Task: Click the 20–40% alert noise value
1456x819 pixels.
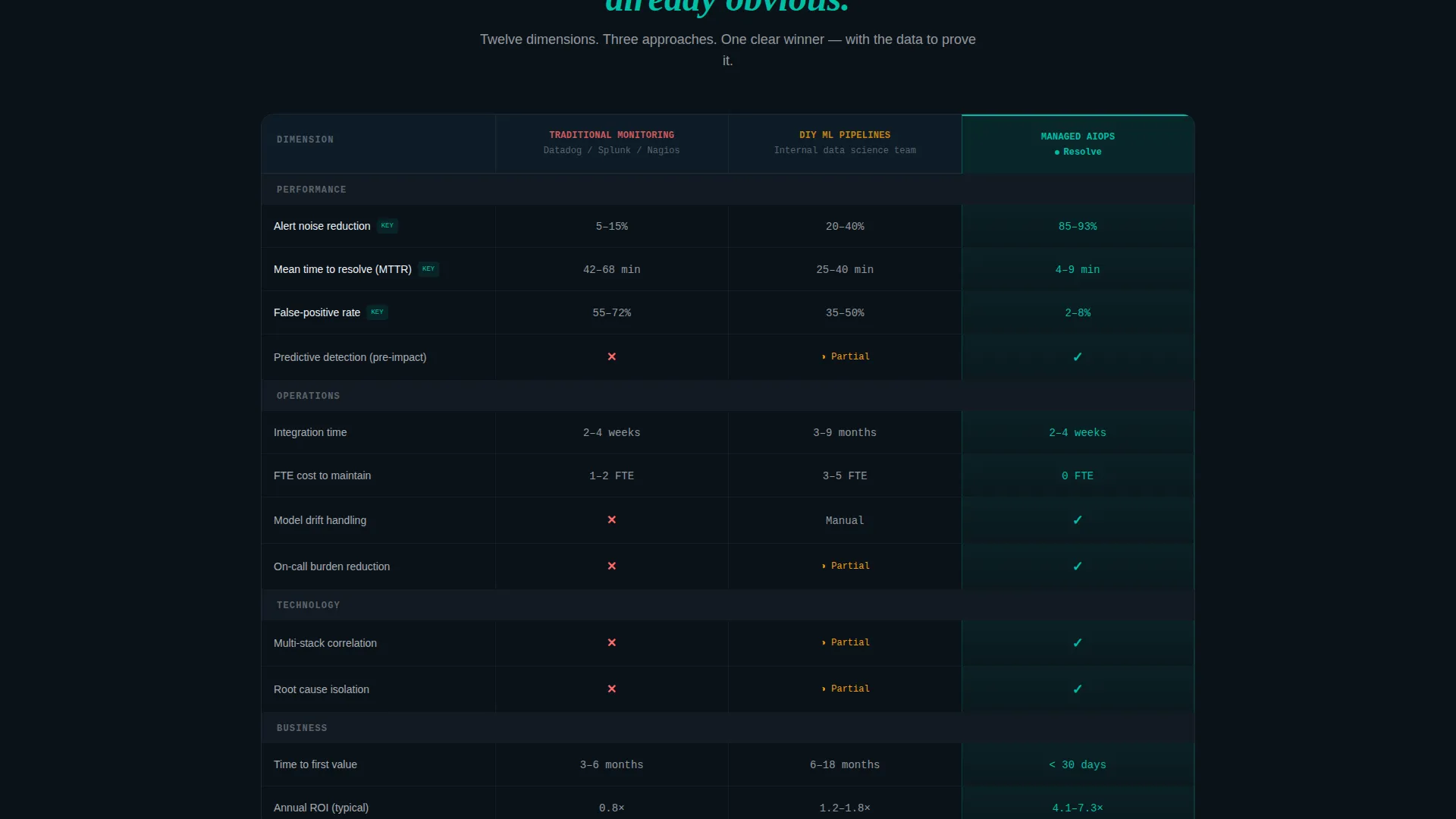Action: click(x=845, y=226)
